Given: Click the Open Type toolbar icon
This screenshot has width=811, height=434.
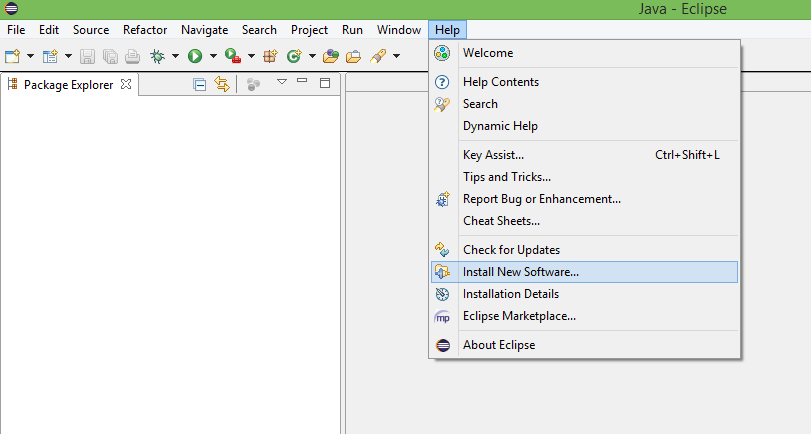Looking at the screenshot, I should (331, 56).
